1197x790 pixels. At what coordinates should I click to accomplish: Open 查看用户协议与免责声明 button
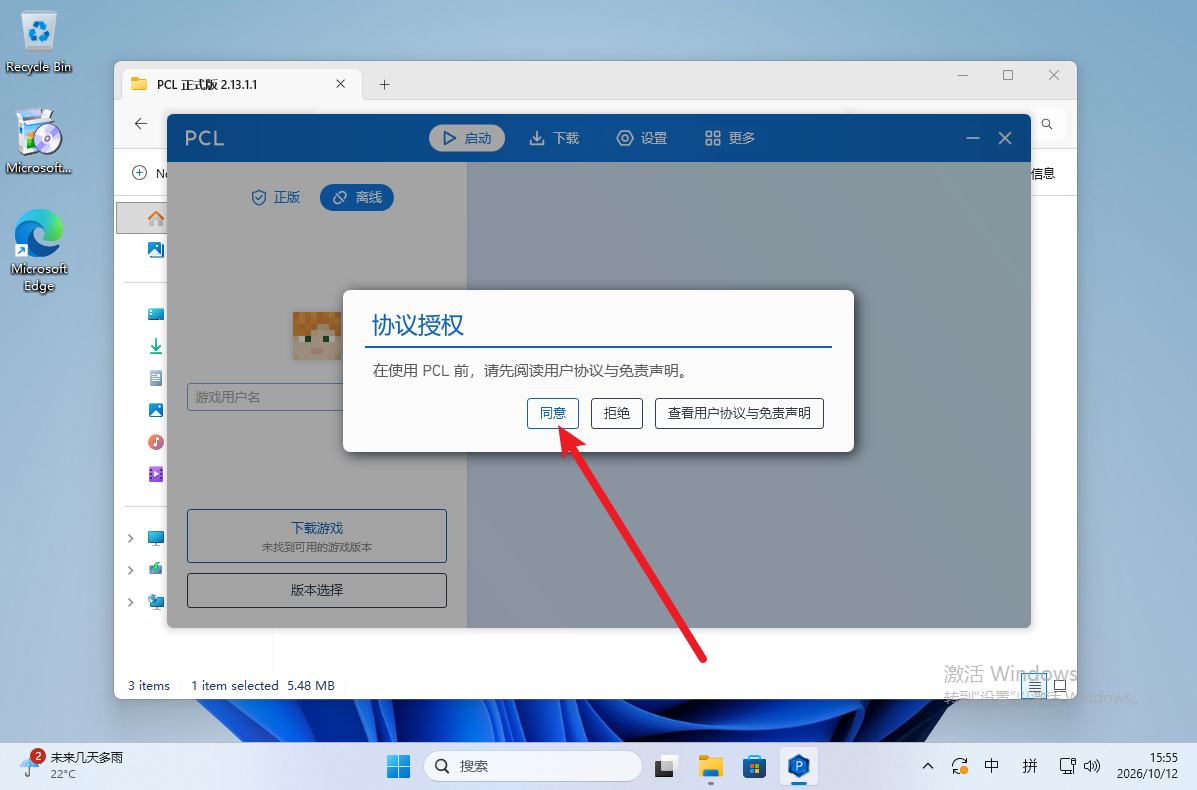click(739, 413)
